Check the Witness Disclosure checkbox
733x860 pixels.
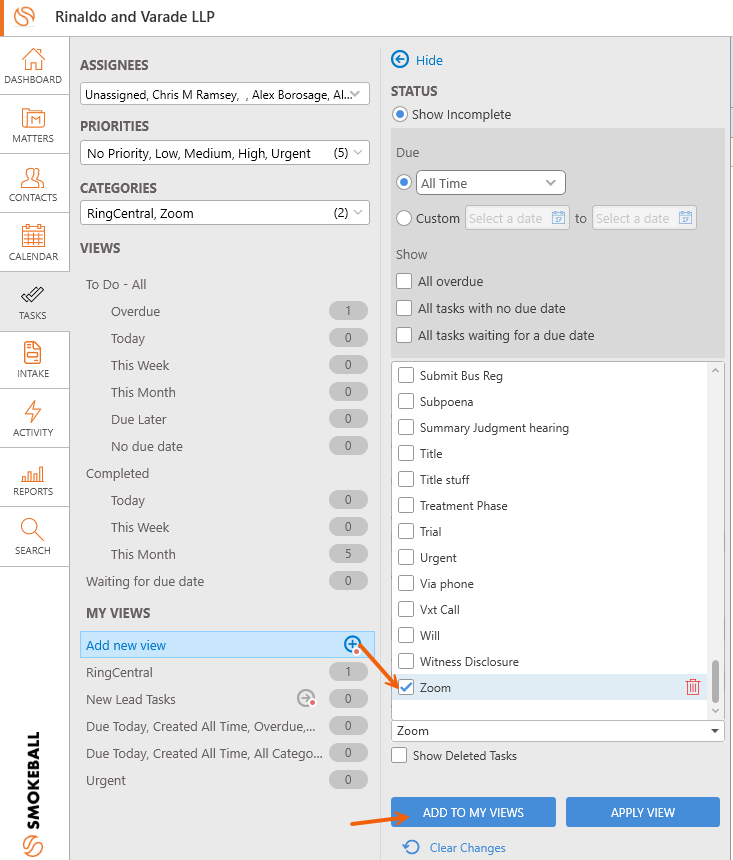406,661
